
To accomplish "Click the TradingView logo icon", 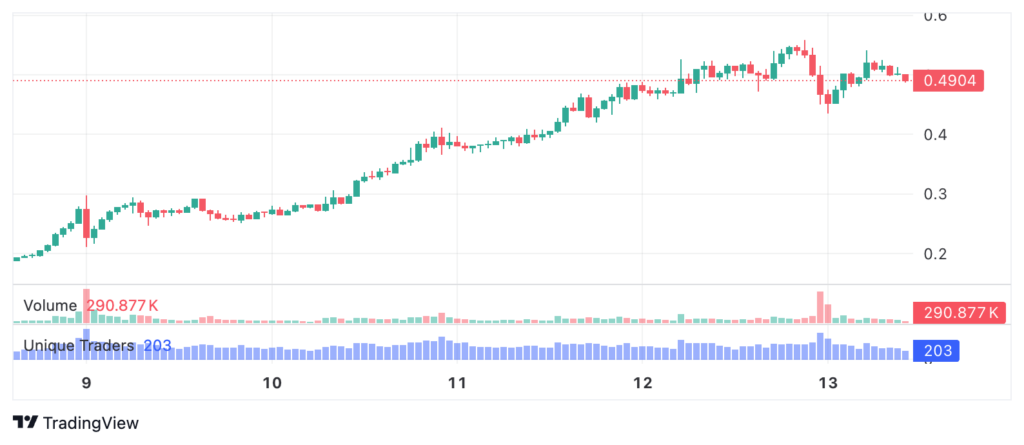I will 25,423.
